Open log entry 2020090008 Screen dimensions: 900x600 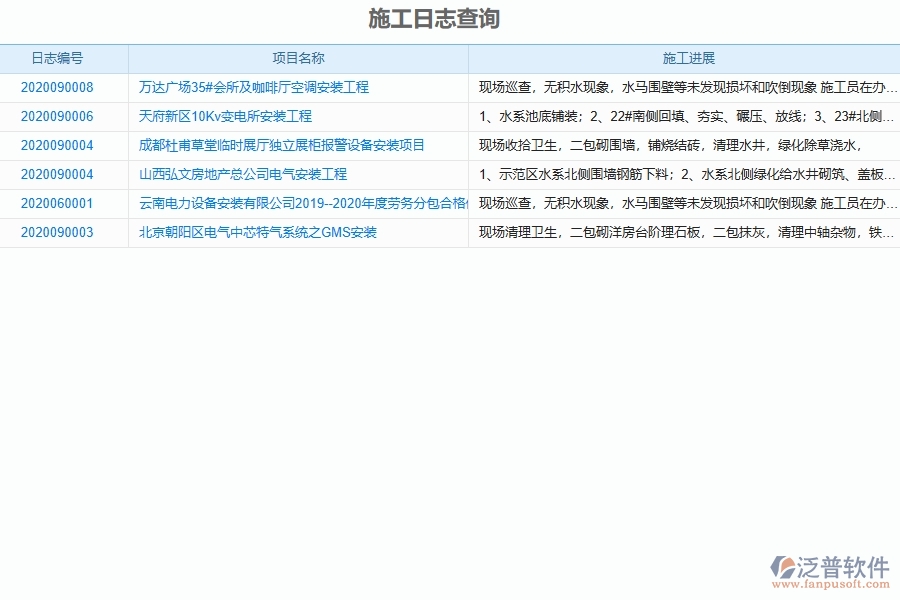click(55, 87)
